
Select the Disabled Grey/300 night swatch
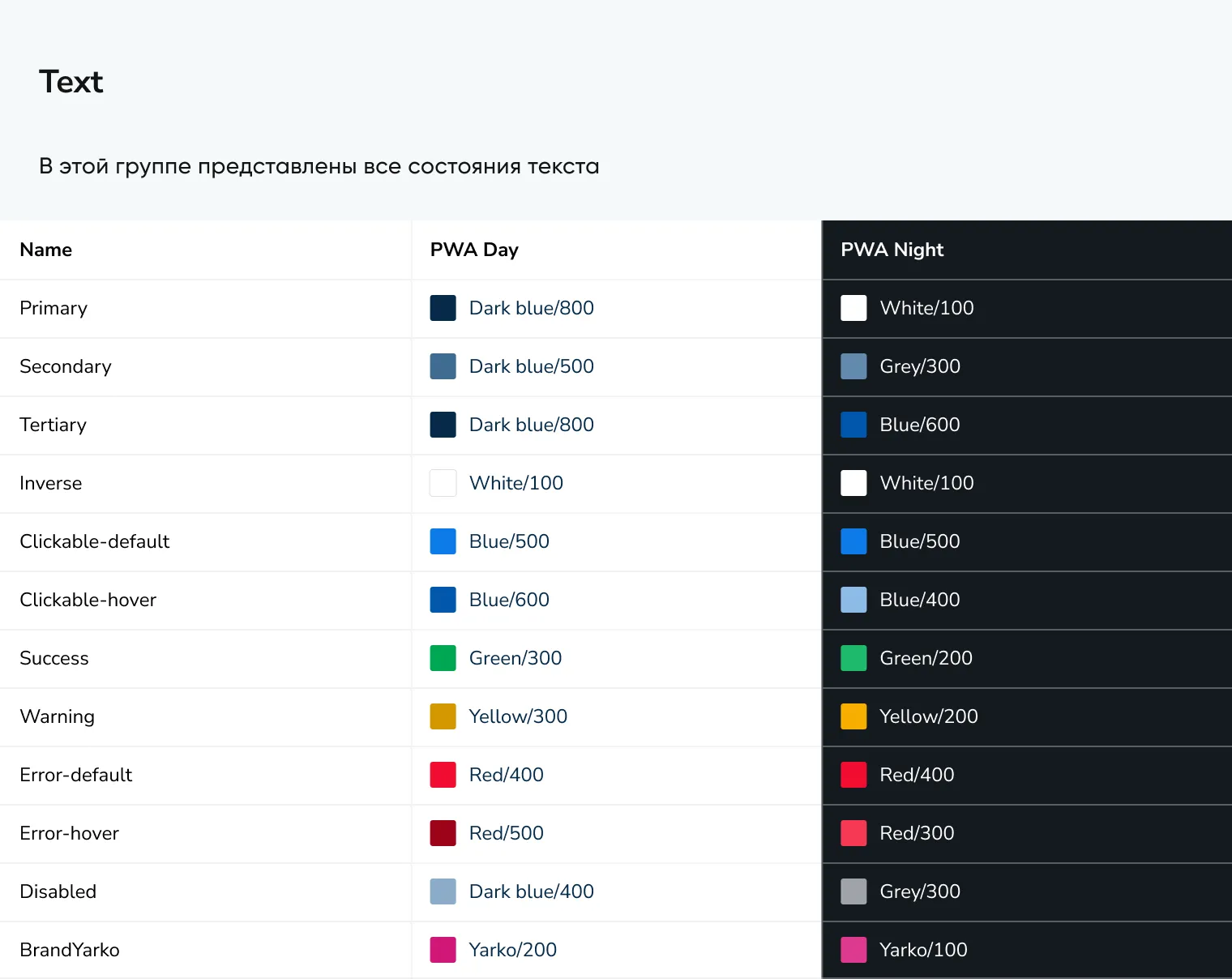pos(853,891)
